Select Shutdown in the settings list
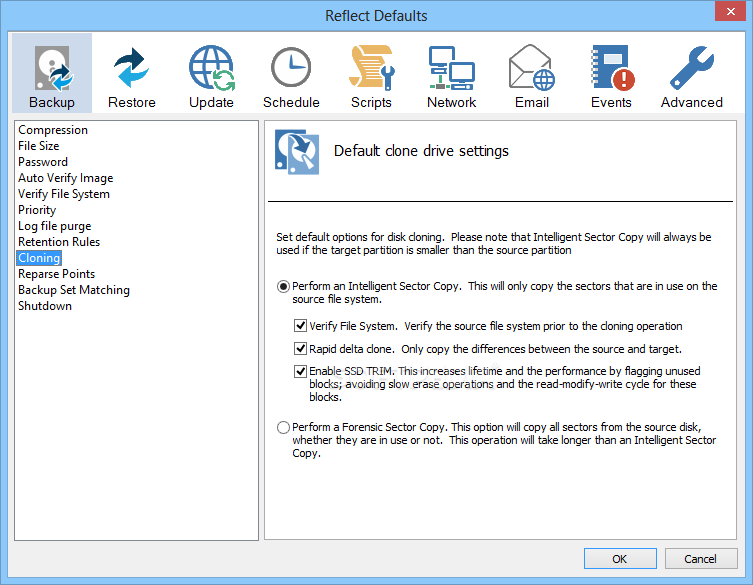This screenshot has height=585, width=753. [x=45, y=306]
